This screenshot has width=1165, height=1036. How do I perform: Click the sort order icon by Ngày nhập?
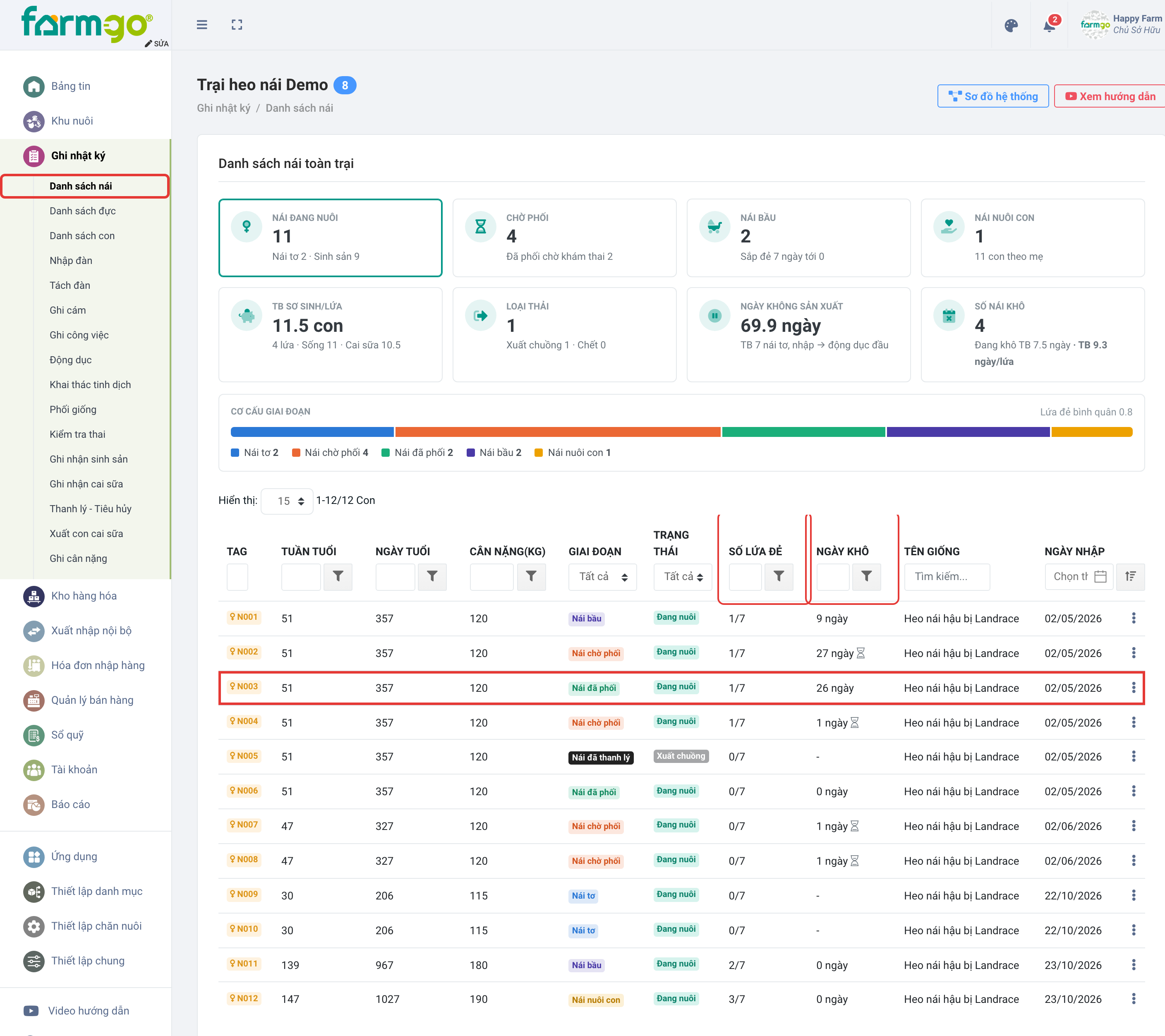[x=1131, y=577]
